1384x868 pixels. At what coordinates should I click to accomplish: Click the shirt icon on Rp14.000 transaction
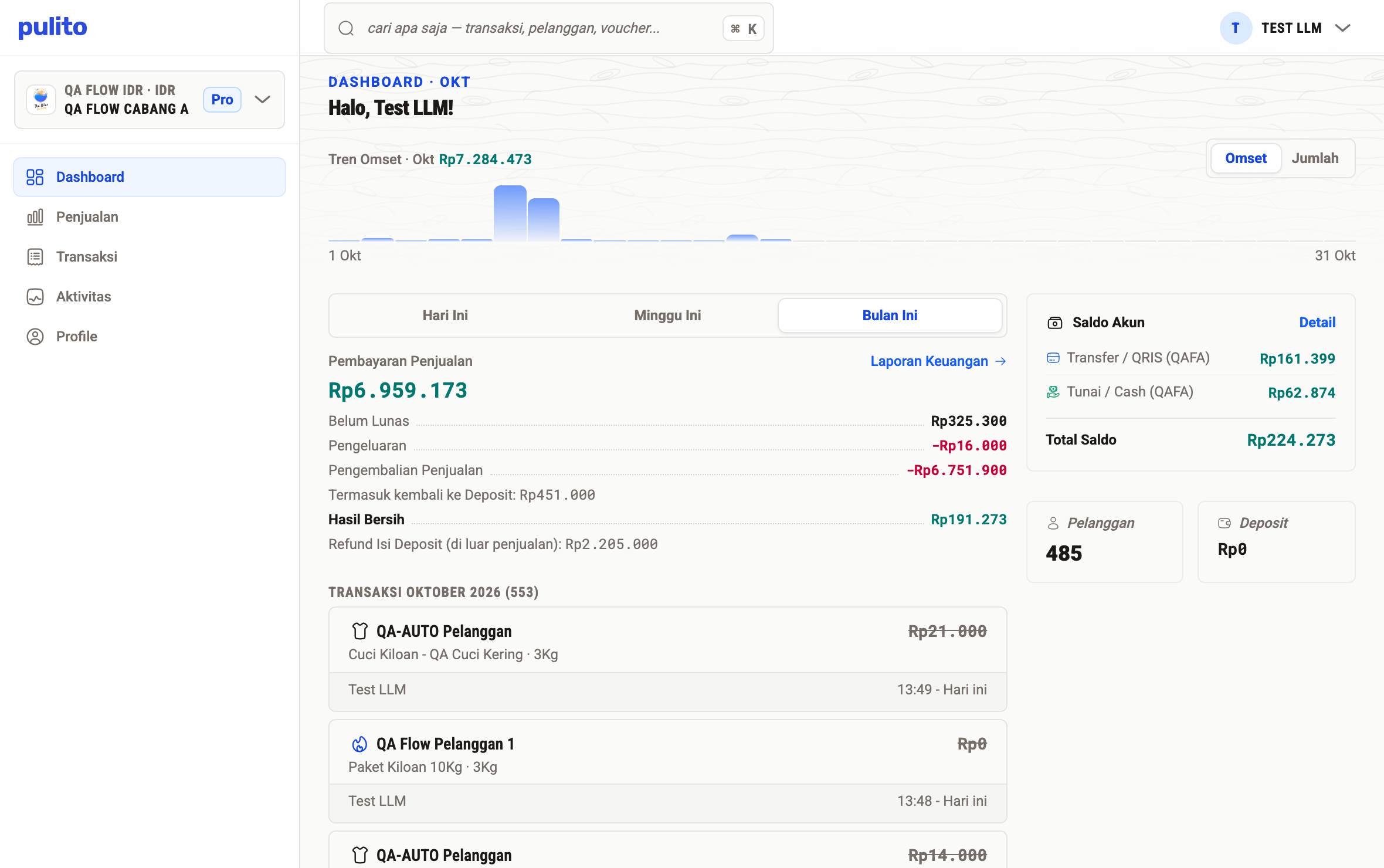pyautogui.click(x=359, y=855)
